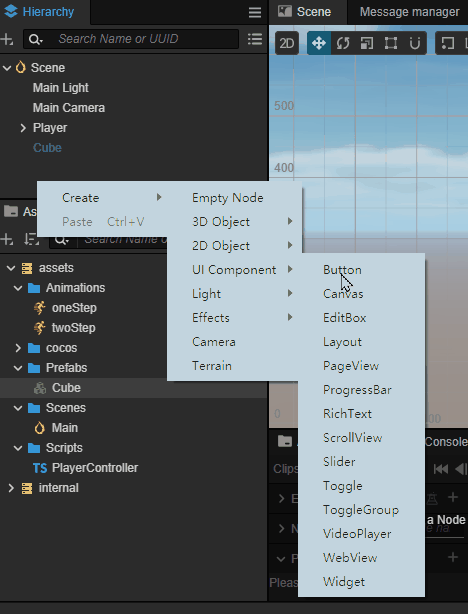Image resolution: width=468 pixels, height=614 pixels.
Task: Collapse the Scene root node
Action: (7, 68)
